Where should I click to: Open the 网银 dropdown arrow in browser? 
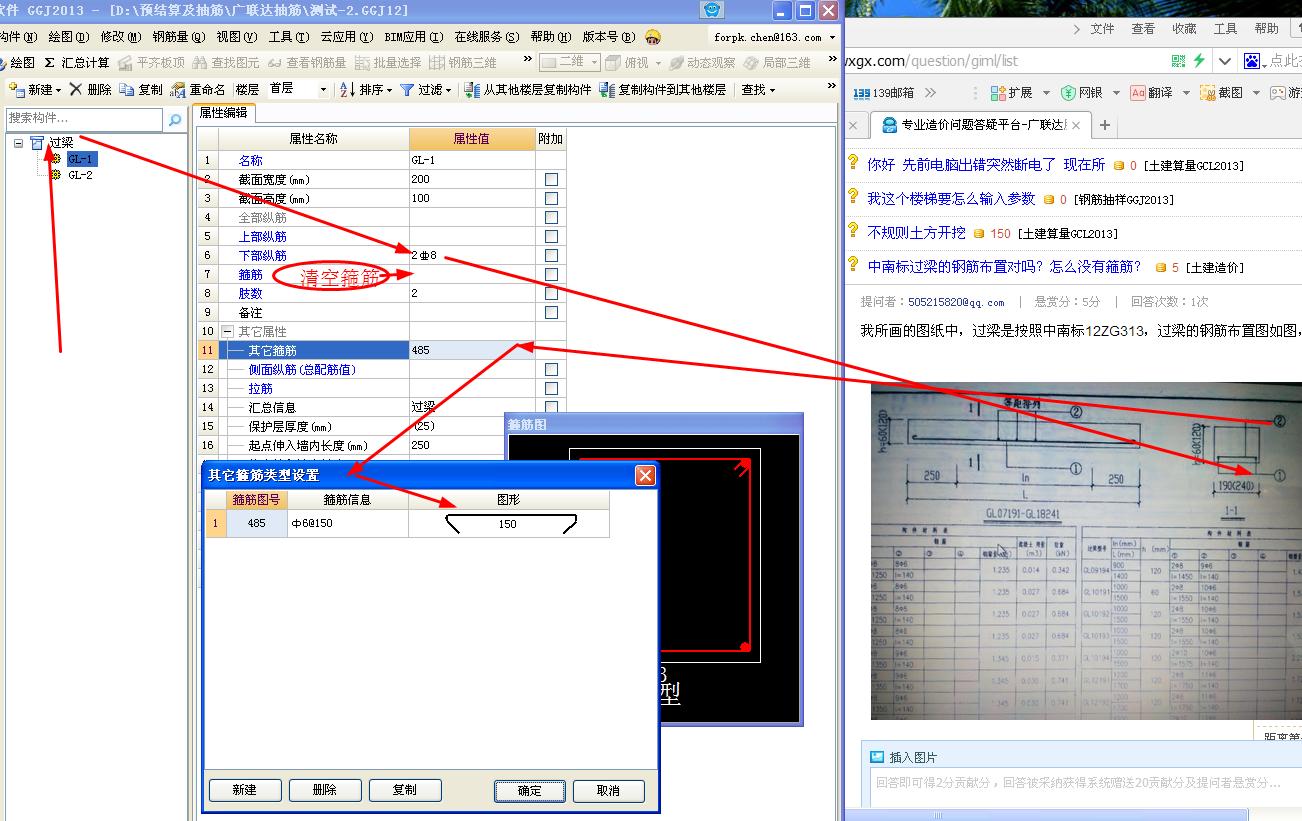[x=1116, y=92]
